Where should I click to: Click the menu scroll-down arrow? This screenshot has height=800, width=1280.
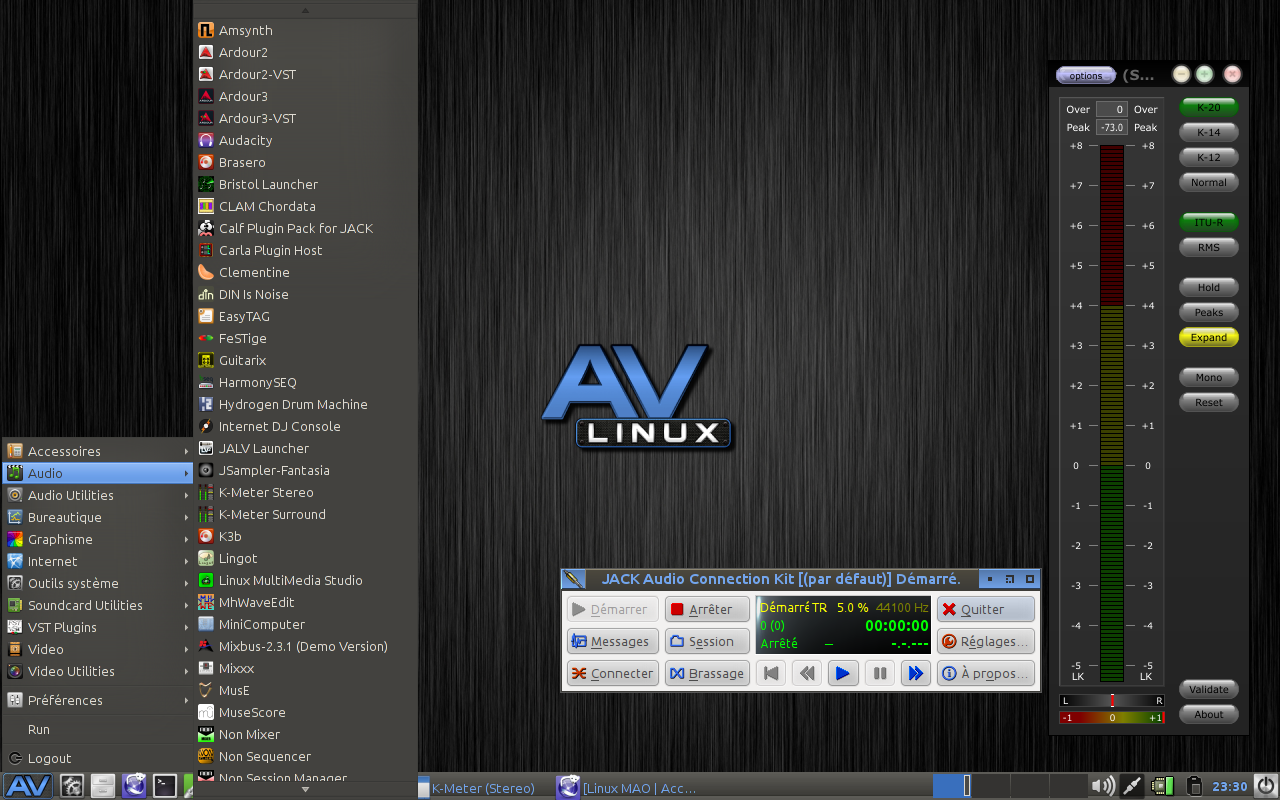tap(305, 789)
